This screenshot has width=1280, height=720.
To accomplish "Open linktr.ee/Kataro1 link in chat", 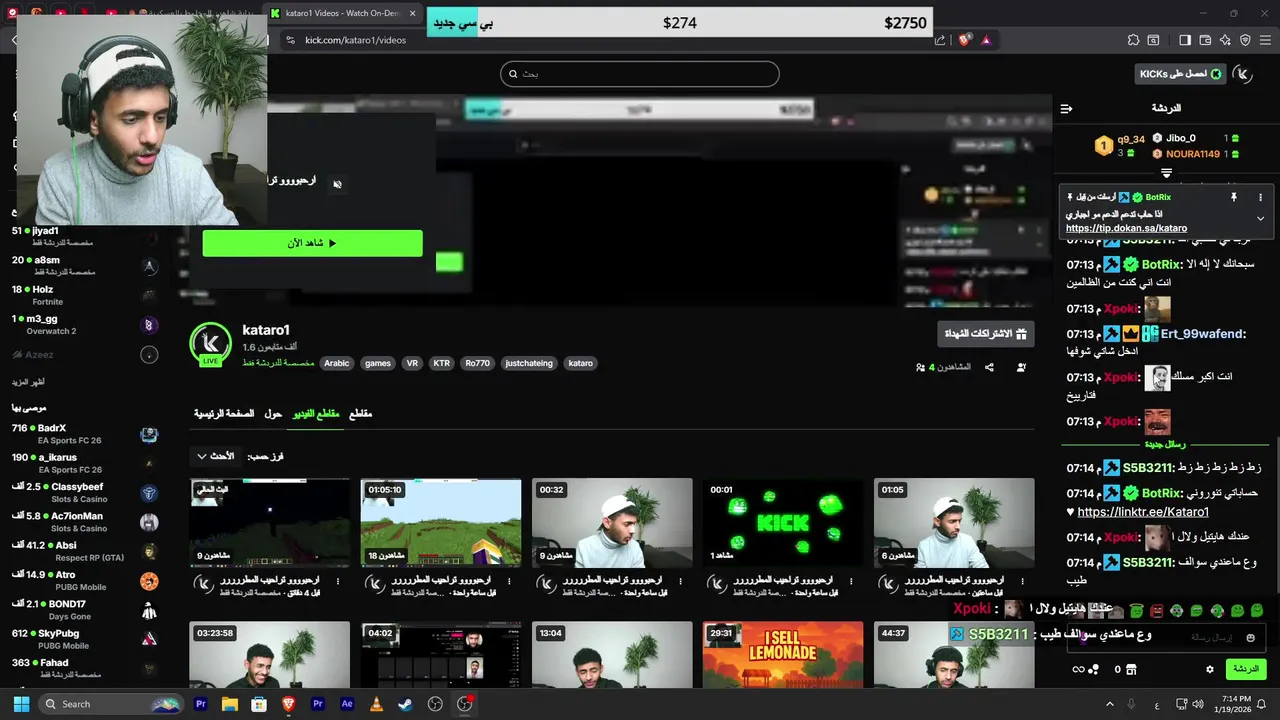I will (1143, 512).
